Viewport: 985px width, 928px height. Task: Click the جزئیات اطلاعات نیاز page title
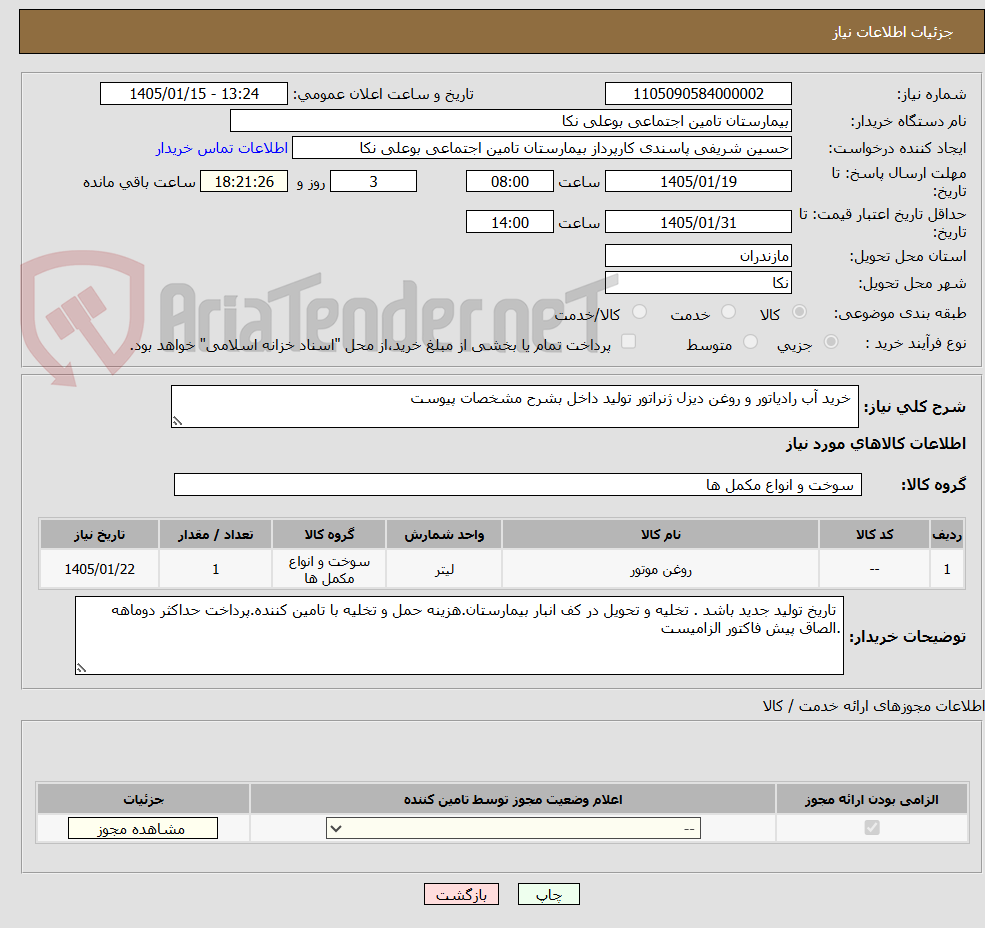pyautogui.click(x=893, y=32)
